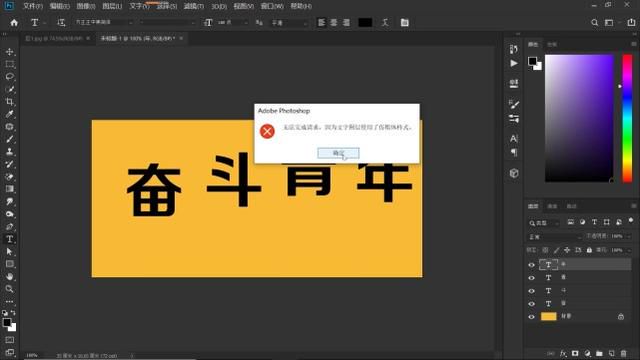Select the Path Selection arrow tool
Image resolution: width=640 pixels, height=360 pixels.
pos(10,252)
